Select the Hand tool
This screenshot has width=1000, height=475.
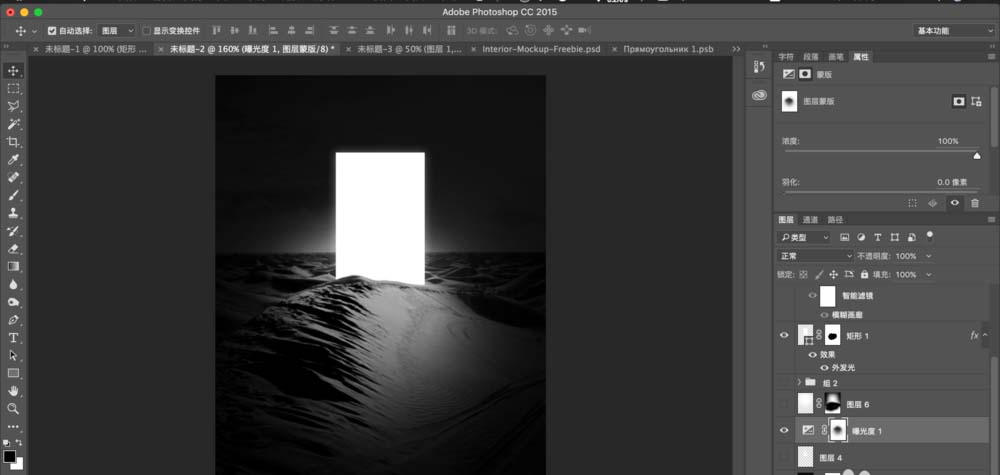click(13, 391)
